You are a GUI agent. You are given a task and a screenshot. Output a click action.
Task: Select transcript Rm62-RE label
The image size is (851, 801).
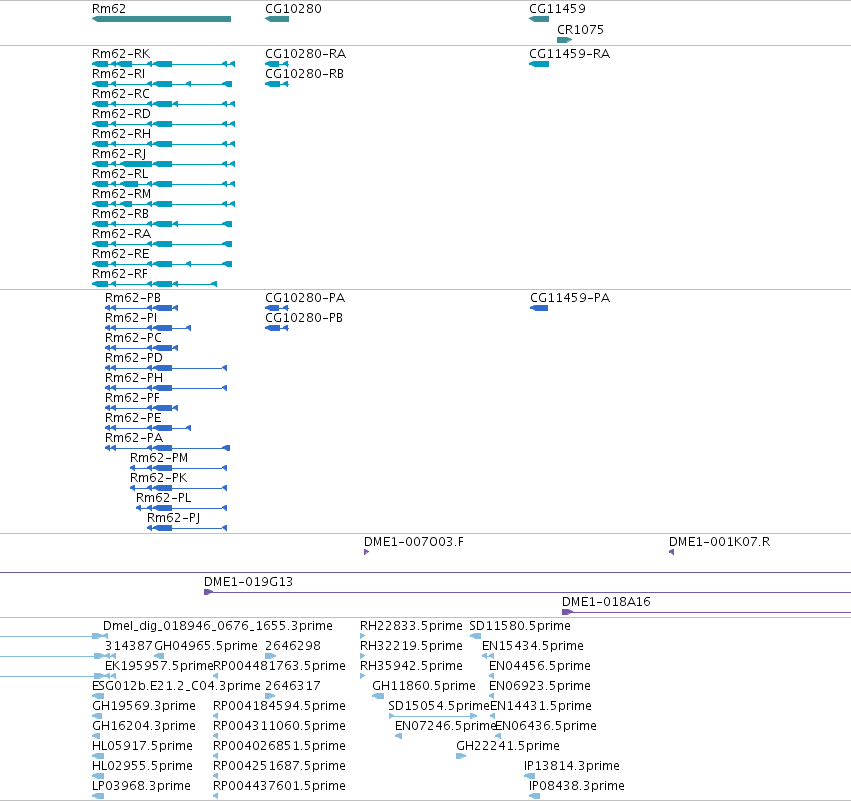(120, 253)
